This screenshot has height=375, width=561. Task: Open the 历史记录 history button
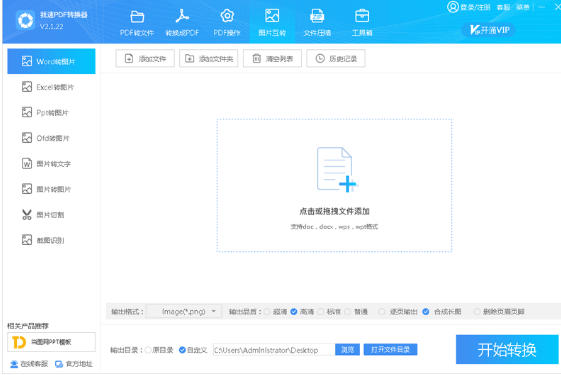336,58
